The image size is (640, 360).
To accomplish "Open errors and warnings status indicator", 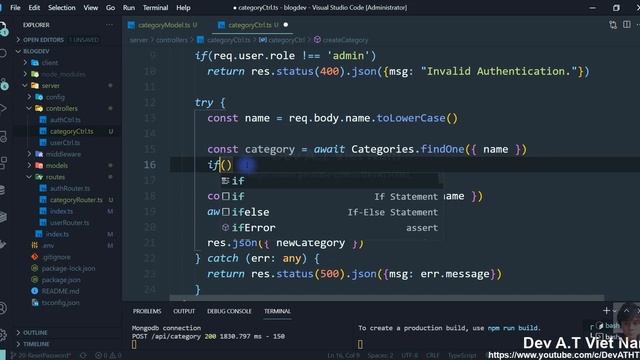I will (108, 356).
